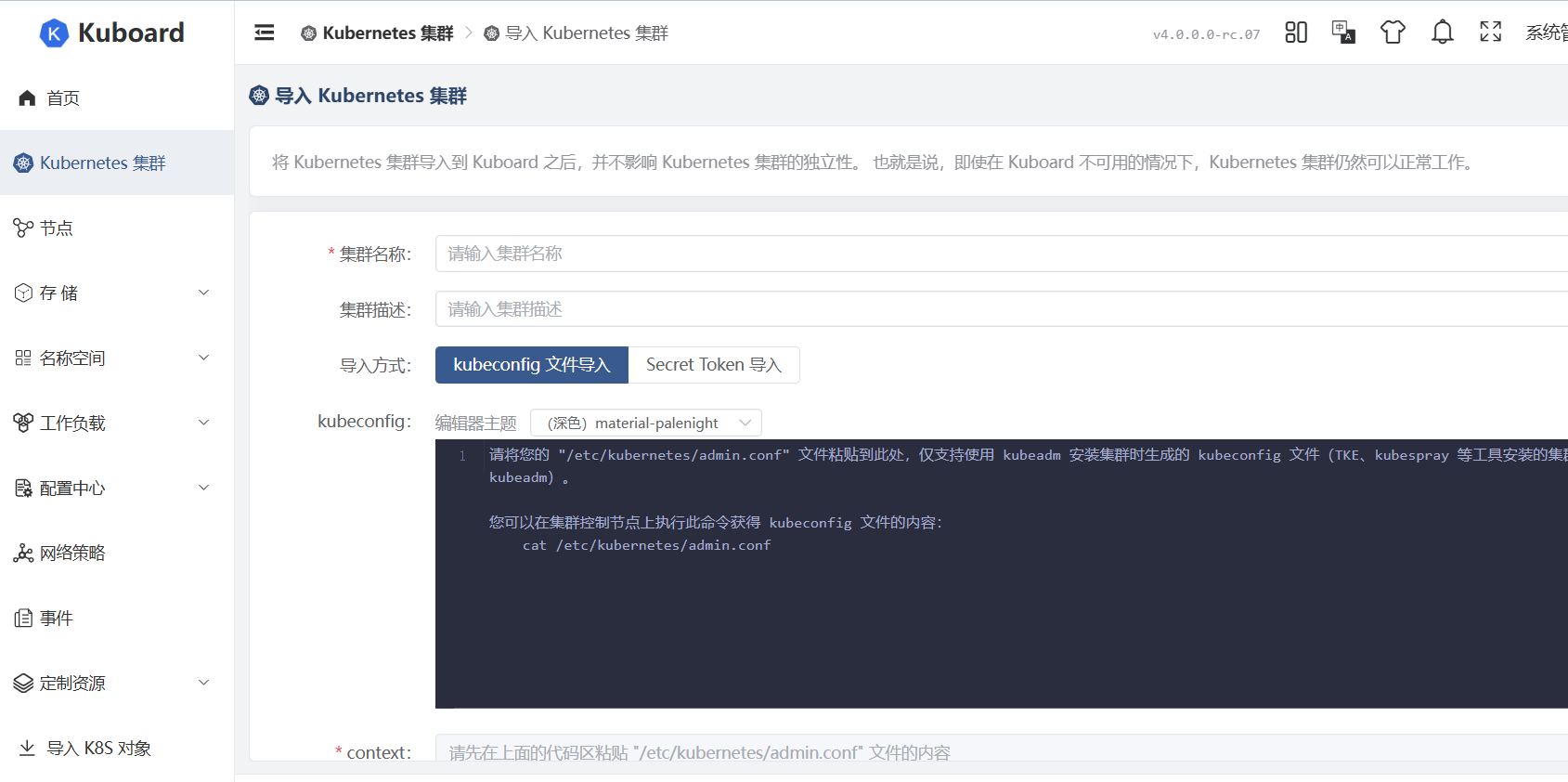Click the 编辑器主题 label
1568x782 pixels.
[x=476, y=424]
